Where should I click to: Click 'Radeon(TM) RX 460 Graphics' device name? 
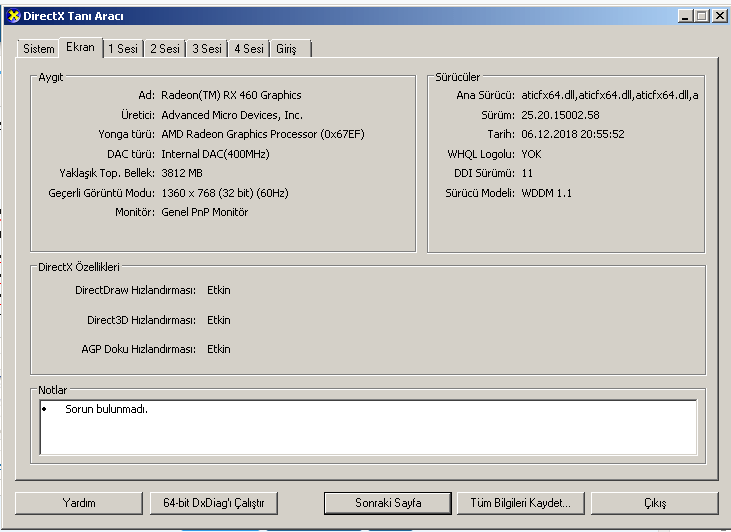click(231, 95)
